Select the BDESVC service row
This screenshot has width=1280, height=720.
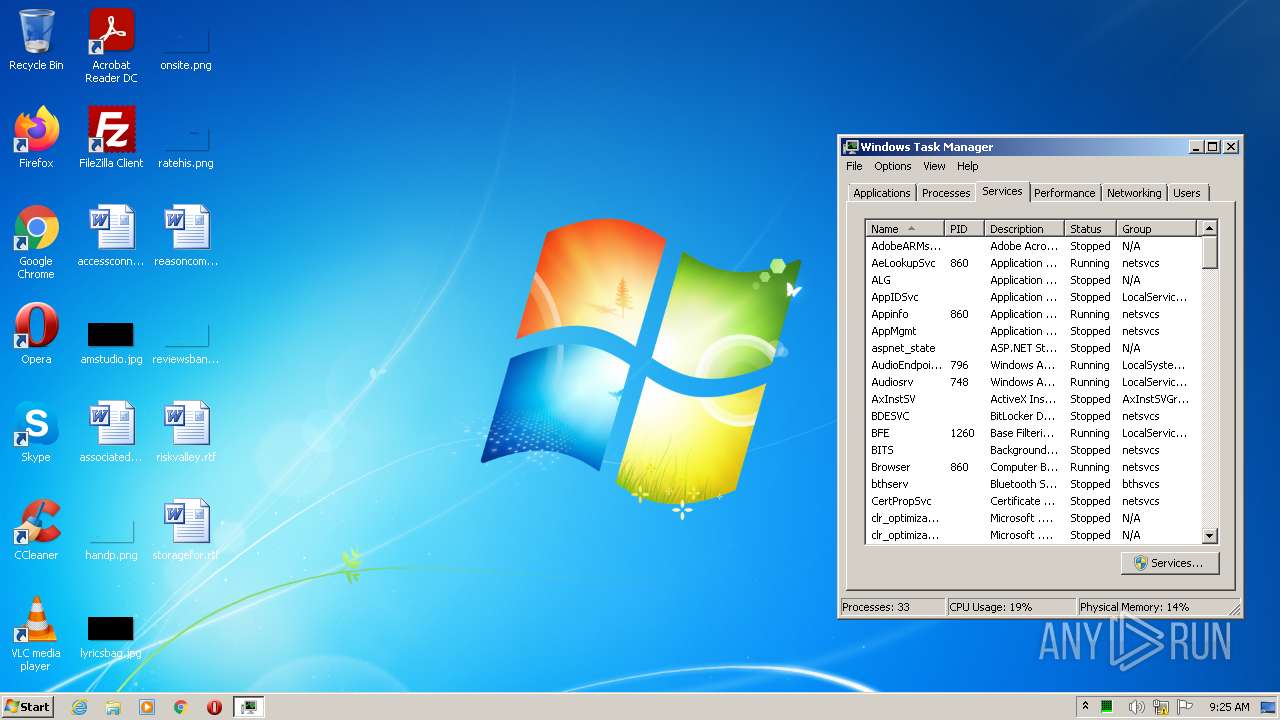[x=1033, y=416]
